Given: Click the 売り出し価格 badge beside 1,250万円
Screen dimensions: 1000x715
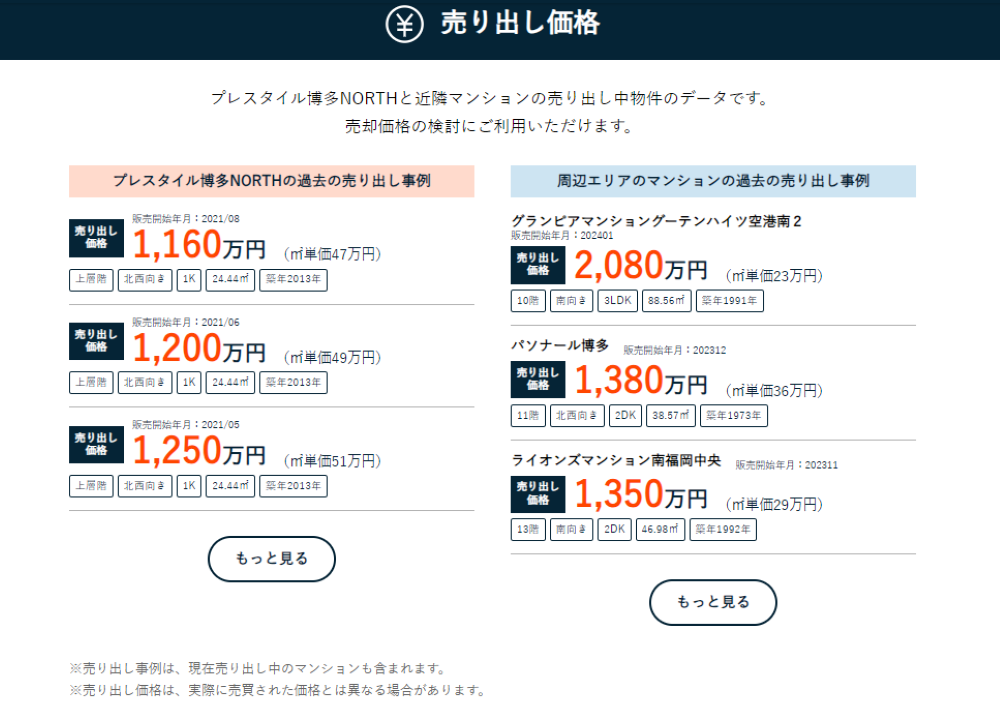Looking at the screenshot, I should point(96,444).
